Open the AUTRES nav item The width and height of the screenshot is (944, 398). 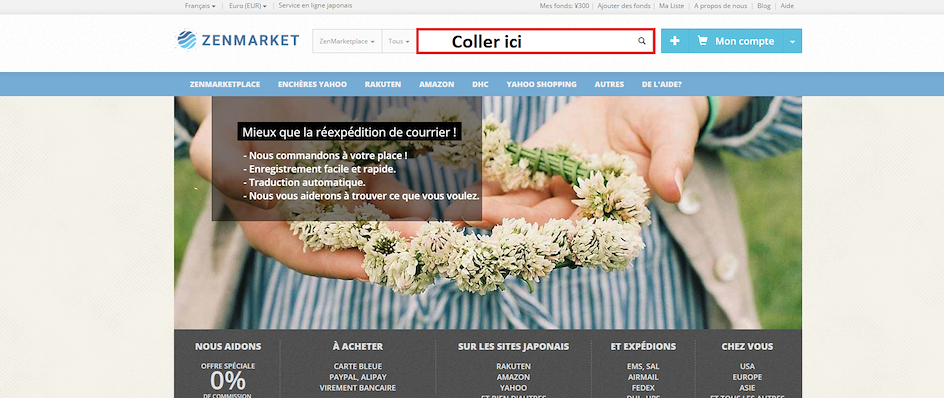point(609,84)
